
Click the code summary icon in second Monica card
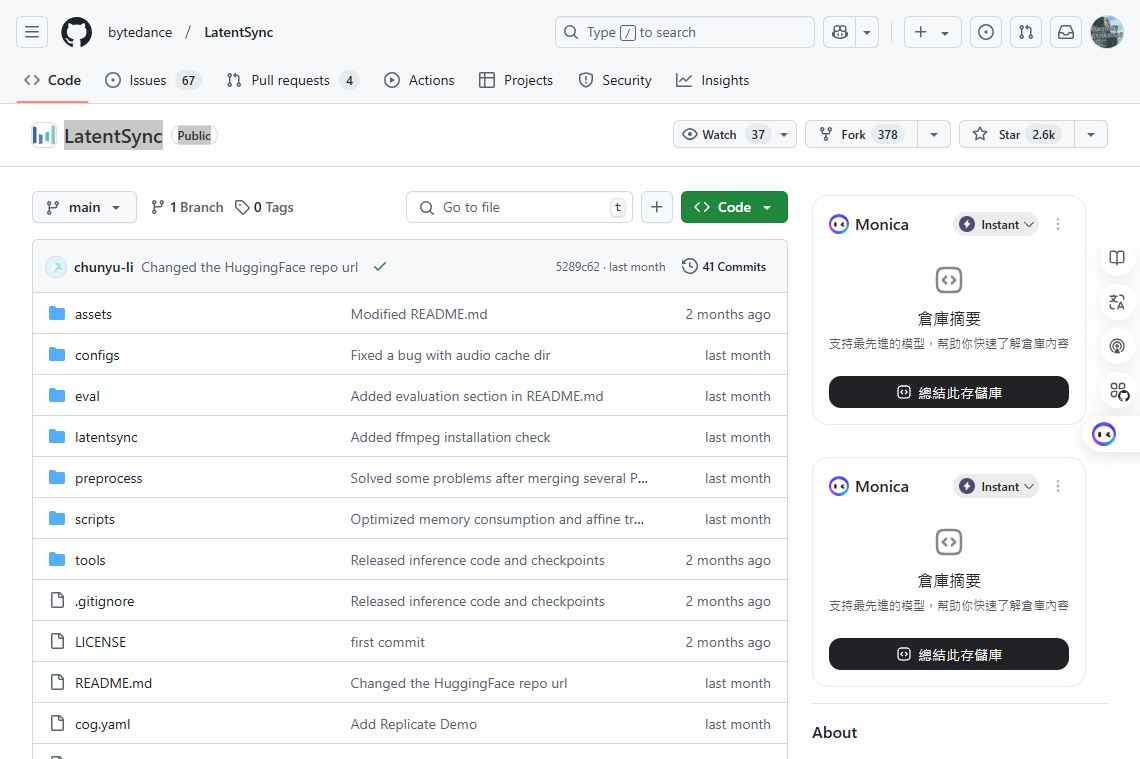(x=949, y=542)
